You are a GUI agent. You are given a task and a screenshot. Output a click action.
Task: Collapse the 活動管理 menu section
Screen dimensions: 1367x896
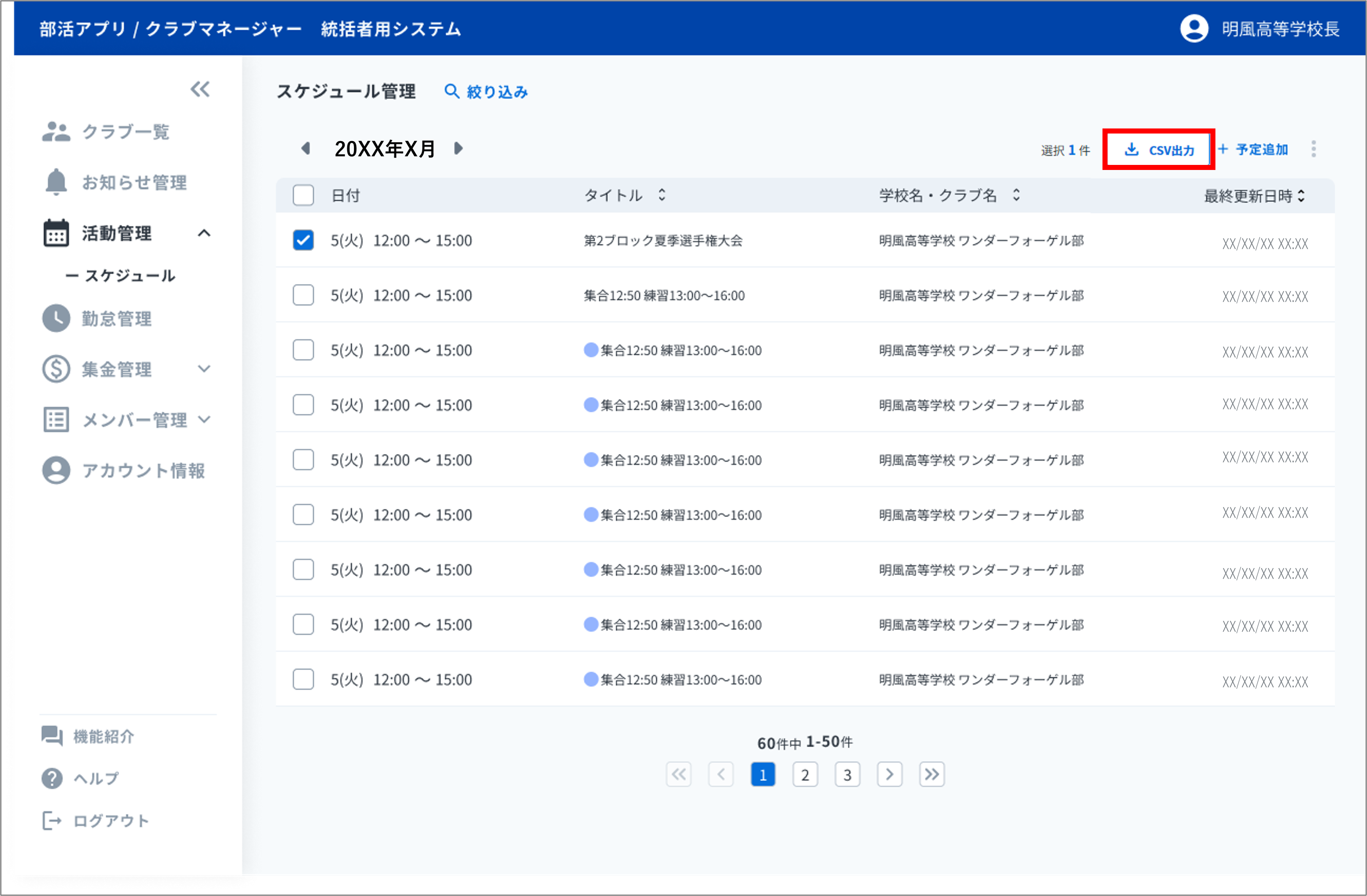tap(204, 233)
